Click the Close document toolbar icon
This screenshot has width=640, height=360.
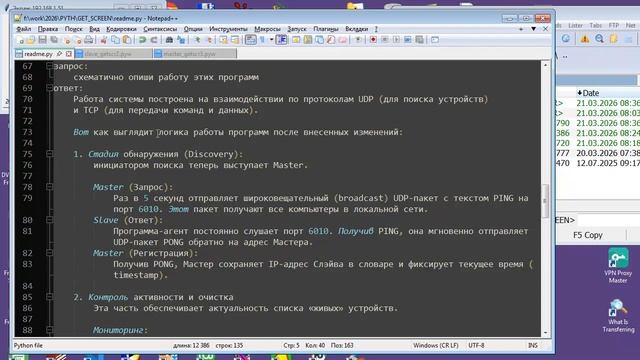click(x=67, y=40)
